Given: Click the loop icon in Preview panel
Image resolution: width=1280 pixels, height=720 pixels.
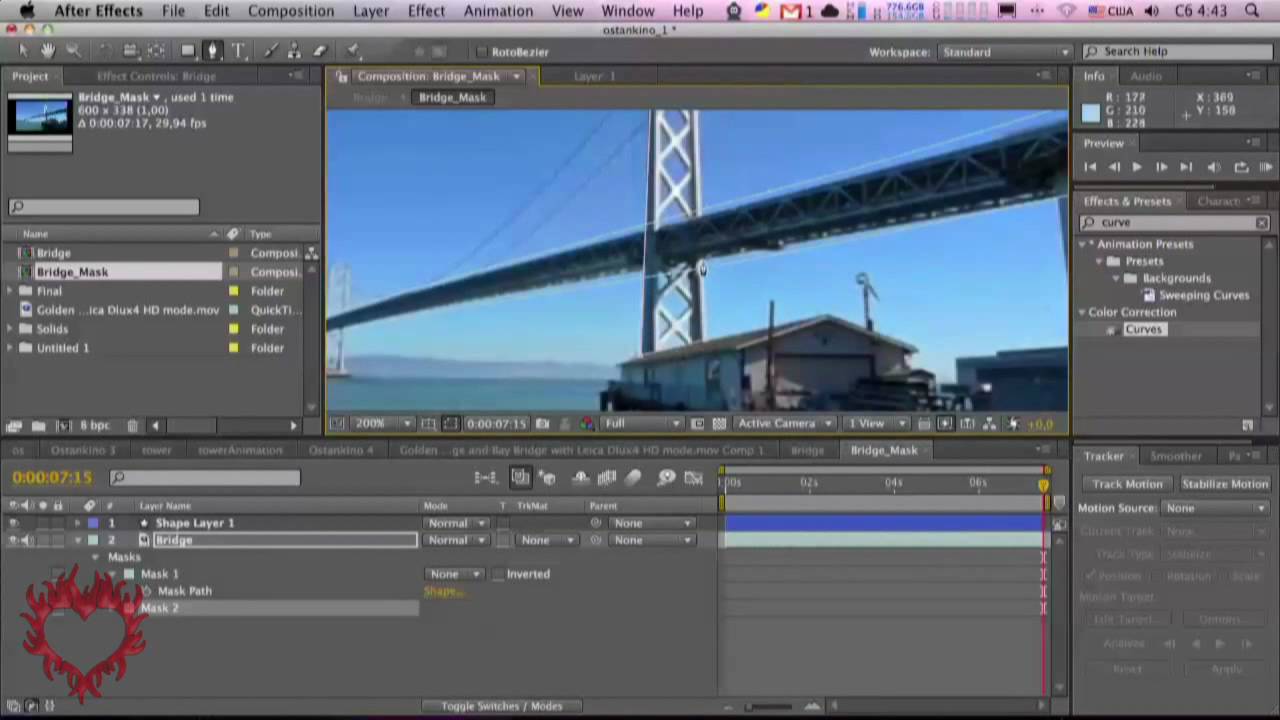Looking at the screenshot, I should point(1241,167).
